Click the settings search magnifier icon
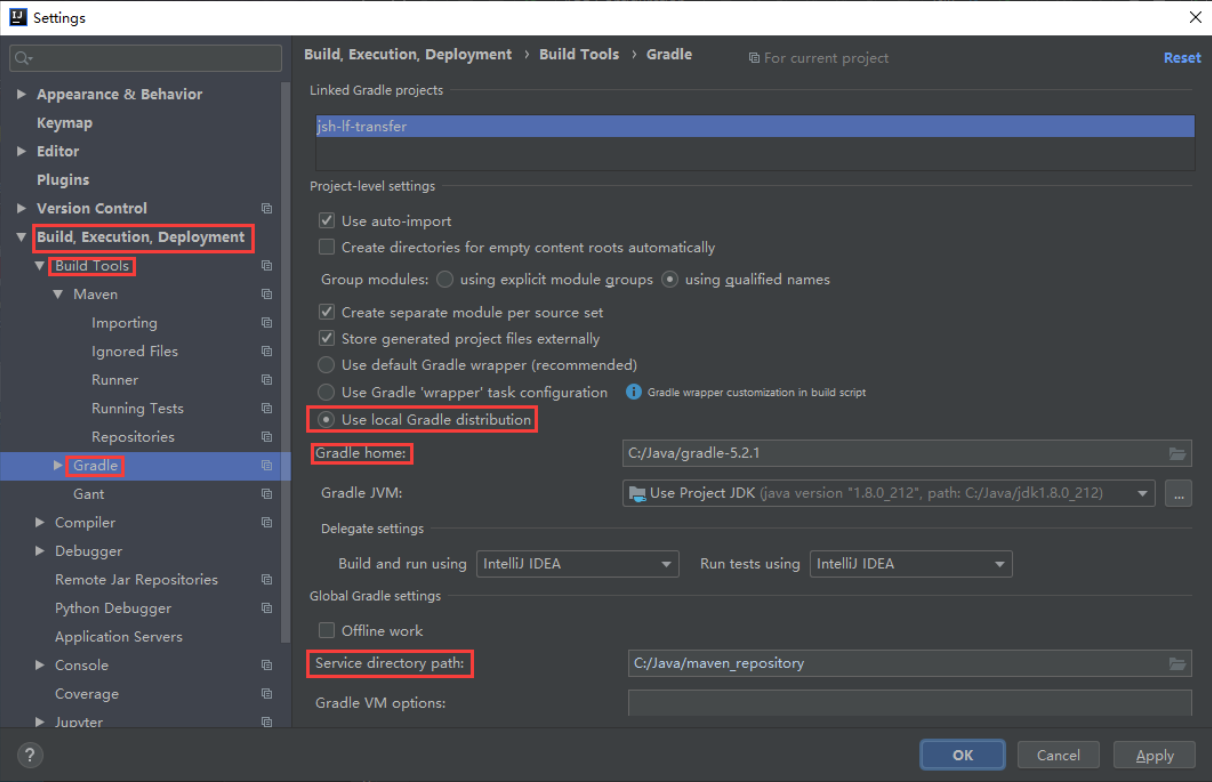The height and width of the screenshot is (782, 1212). pyautogui.click(x=22, y=59)
